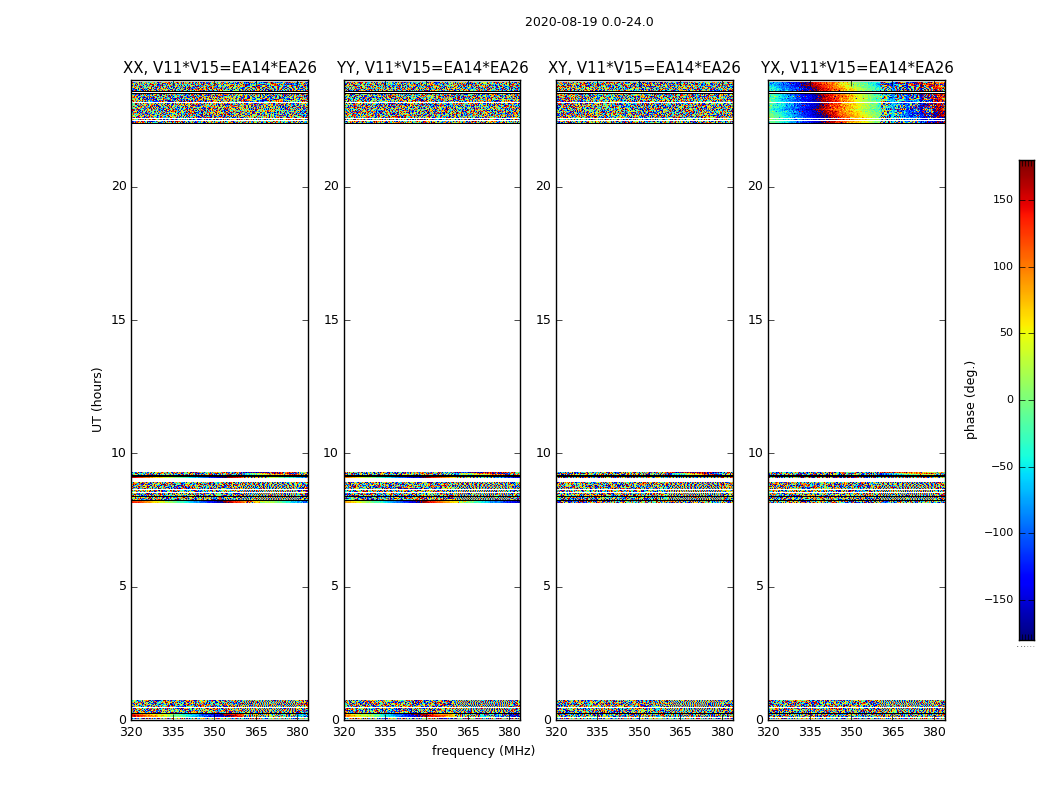Click the colorbar tick label −150
The height and width of the screenshot is (800, 1050).
999,599
